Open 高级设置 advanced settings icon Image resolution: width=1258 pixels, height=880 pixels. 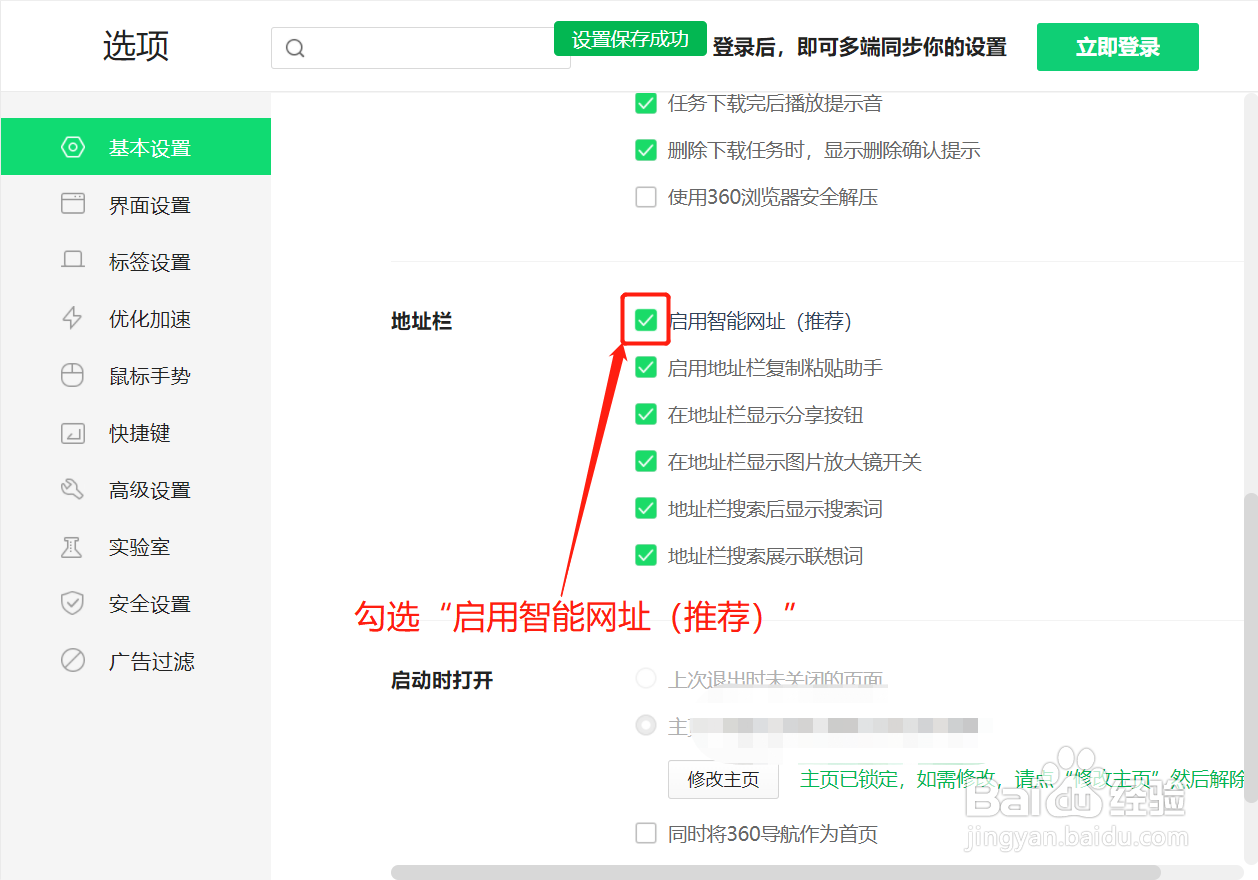pos(72,489)
